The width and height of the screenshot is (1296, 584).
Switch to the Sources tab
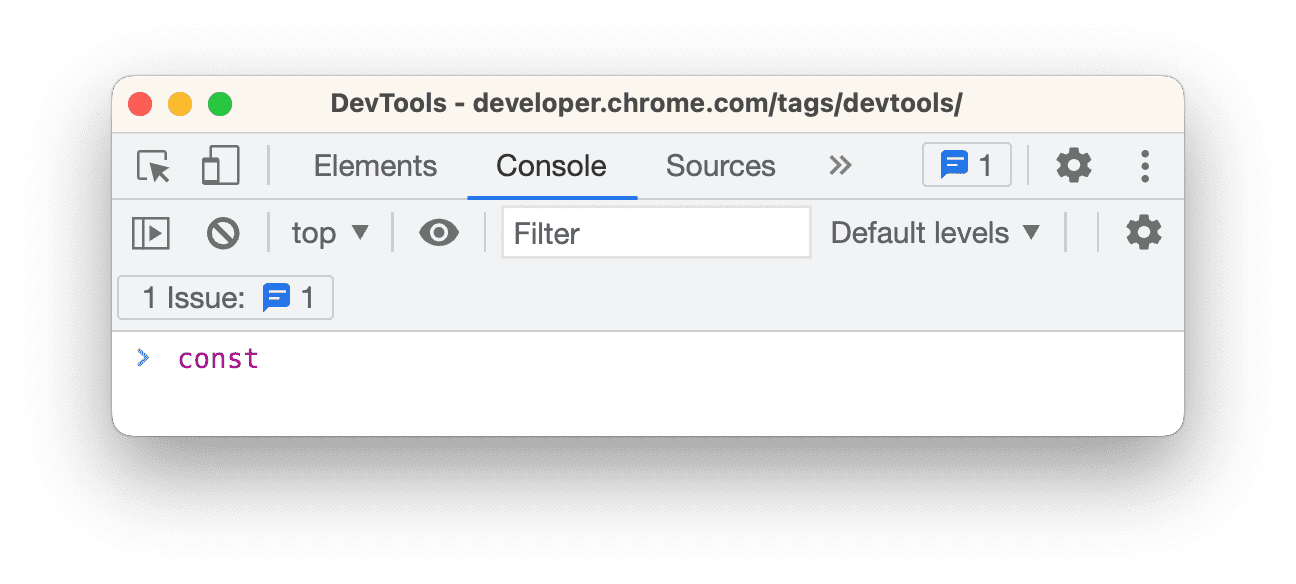tap(720, 166)
